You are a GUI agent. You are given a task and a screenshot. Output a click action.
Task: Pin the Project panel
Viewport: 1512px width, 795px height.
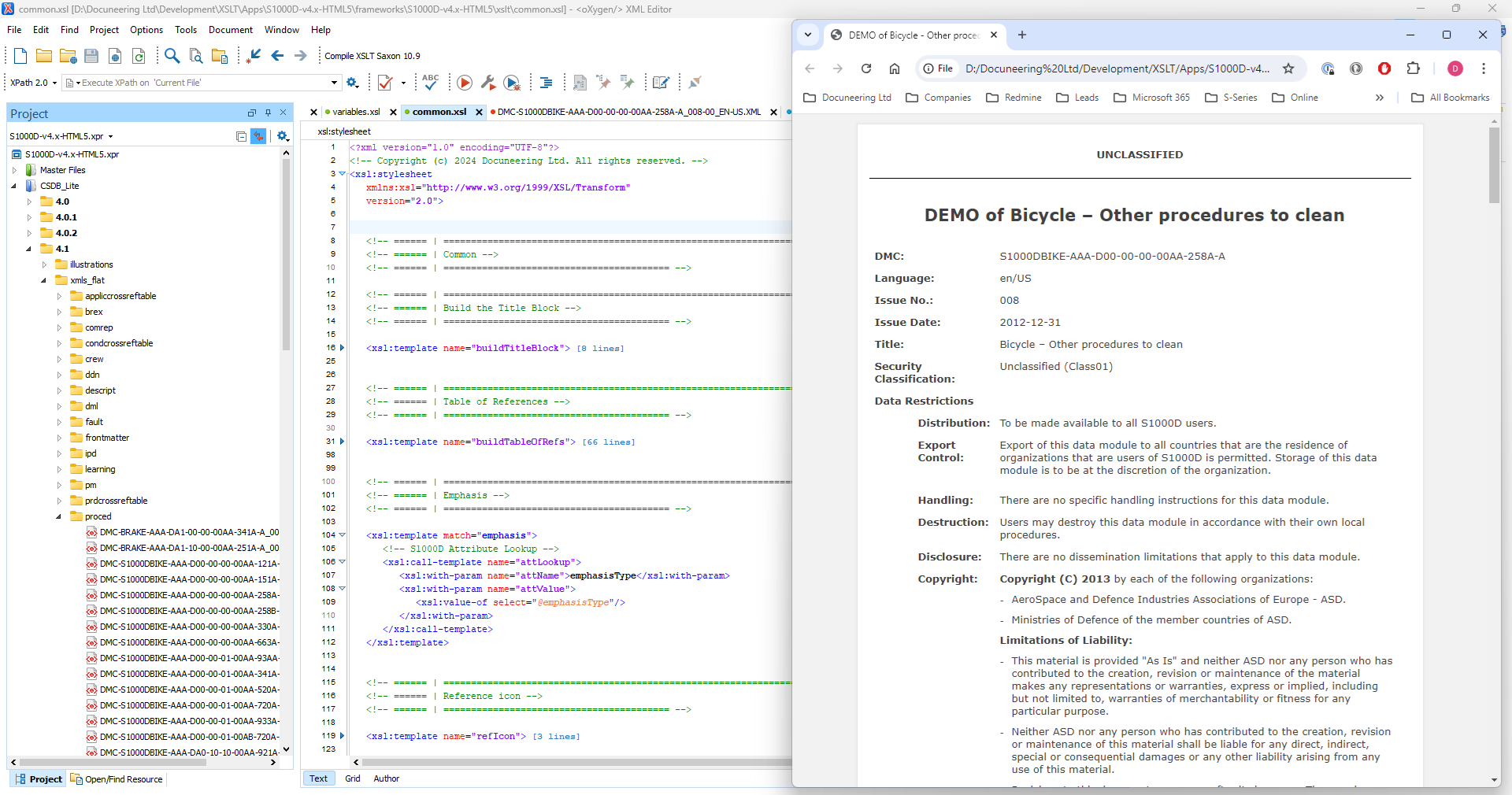pyautogui.click(x=268, y=113)
